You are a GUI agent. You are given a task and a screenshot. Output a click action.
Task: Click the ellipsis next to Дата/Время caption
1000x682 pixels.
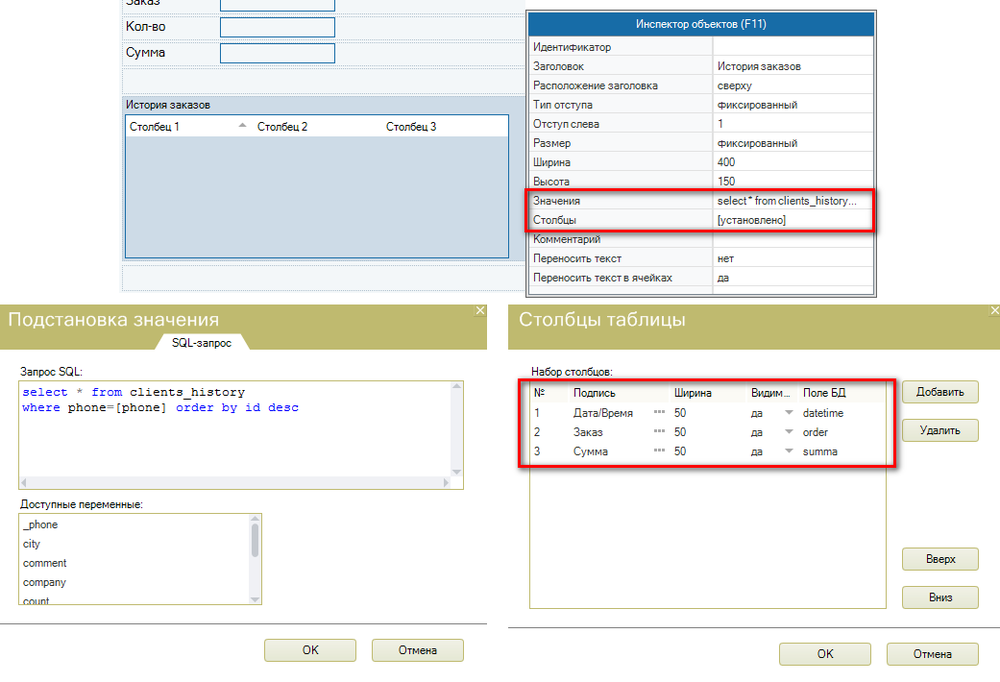pyautogui.click(x=659, y=413)
